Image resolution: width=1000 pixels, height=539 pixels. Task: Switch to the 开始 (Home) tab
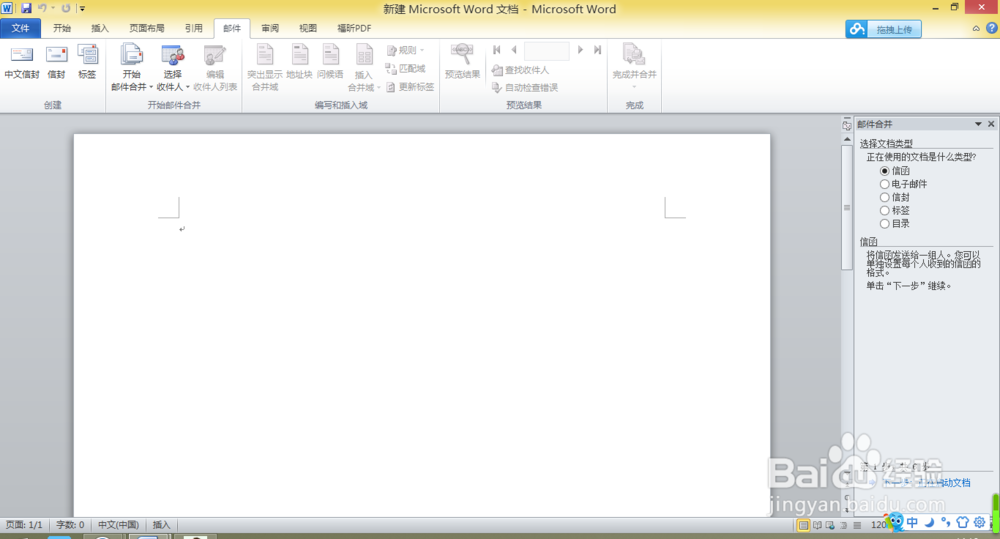click(x=62, y=28)
